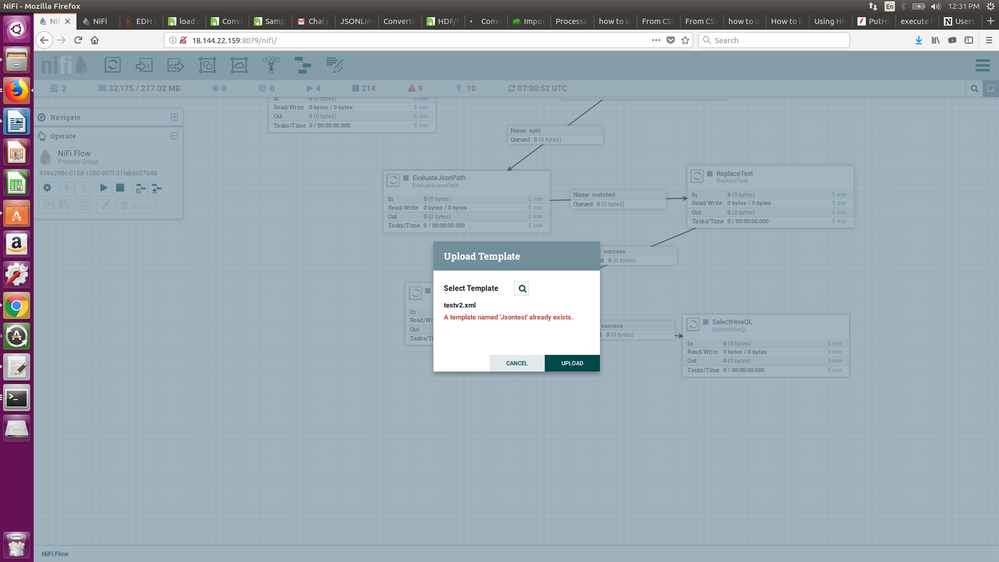The image size is (999, 562).
Task: Click the Start play button in Operate
Action: 103,188
